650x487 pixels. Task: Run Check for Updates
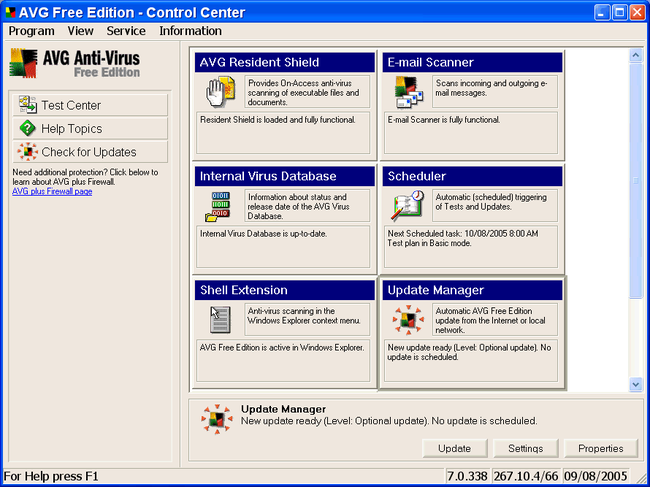[90, 152]
